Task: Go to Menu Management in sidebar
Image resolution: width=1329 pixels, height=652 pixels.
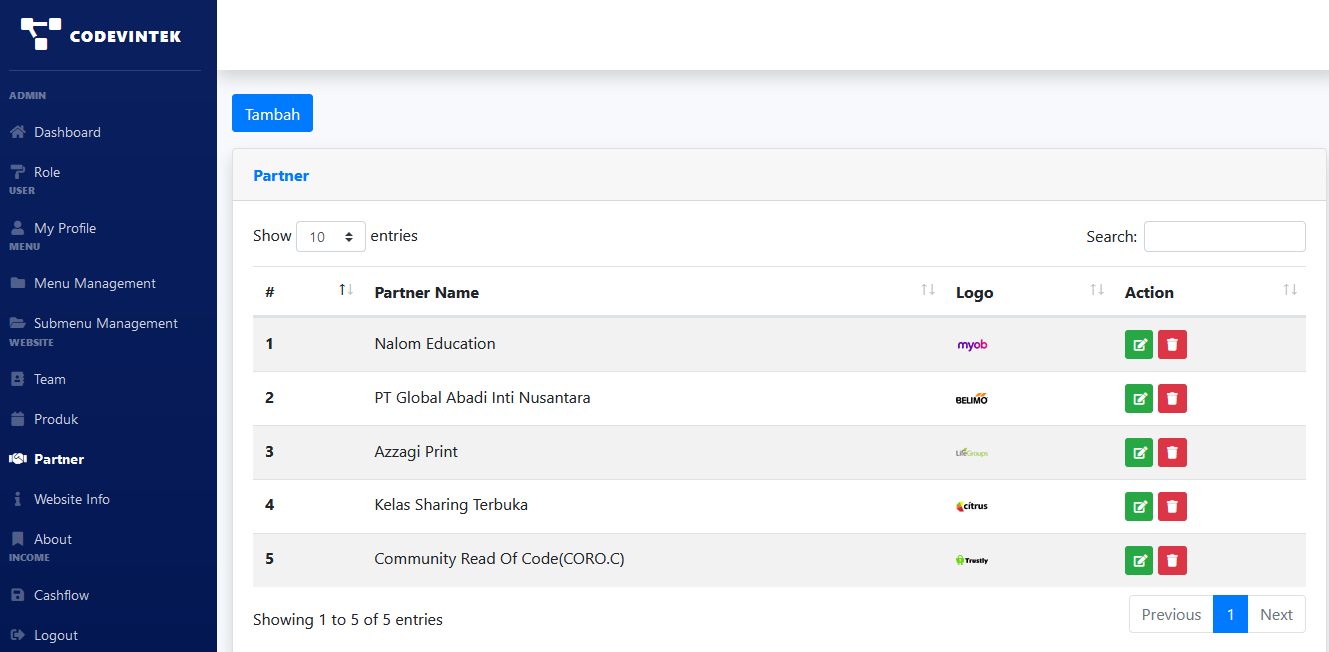Action: click(x=94, y=284)
